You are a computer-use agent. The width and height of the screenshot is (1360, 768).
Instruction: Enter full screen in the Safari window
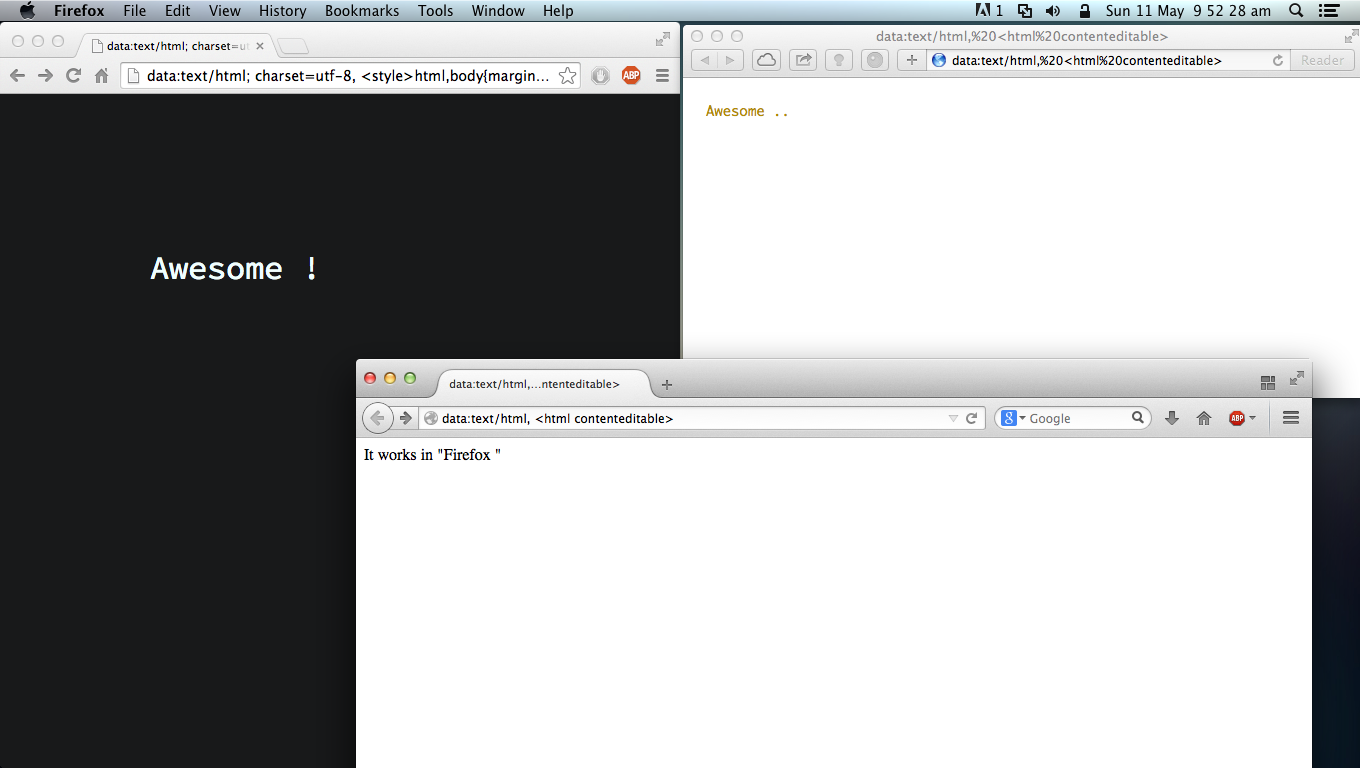tap(1351, 37)
